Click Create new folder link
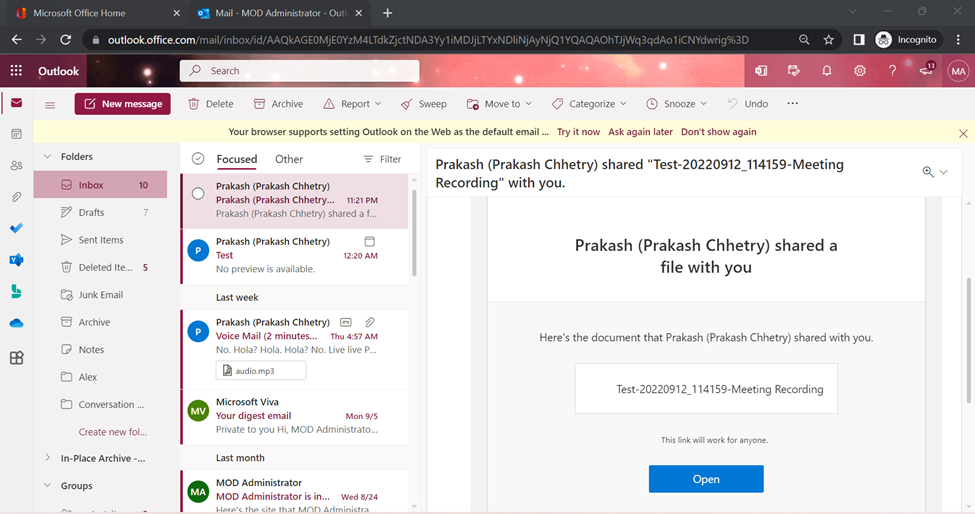The image size is (975, 514). pyautogui.click(x=113, y=431)
